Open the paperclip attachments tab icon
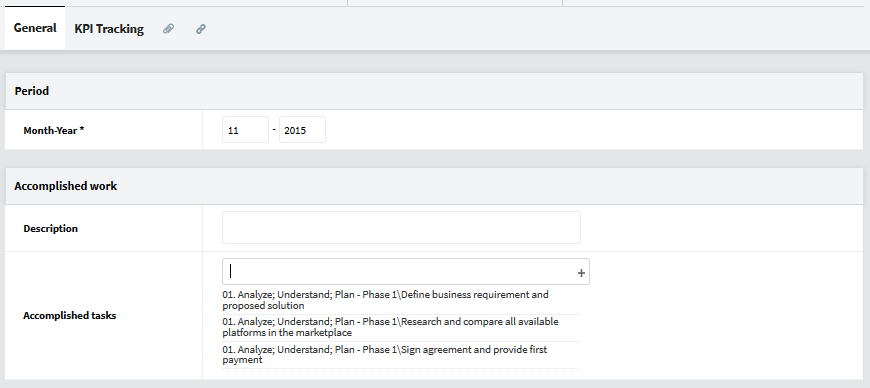The height and width of the screenshot is (388, 870). tap(168, 29)
